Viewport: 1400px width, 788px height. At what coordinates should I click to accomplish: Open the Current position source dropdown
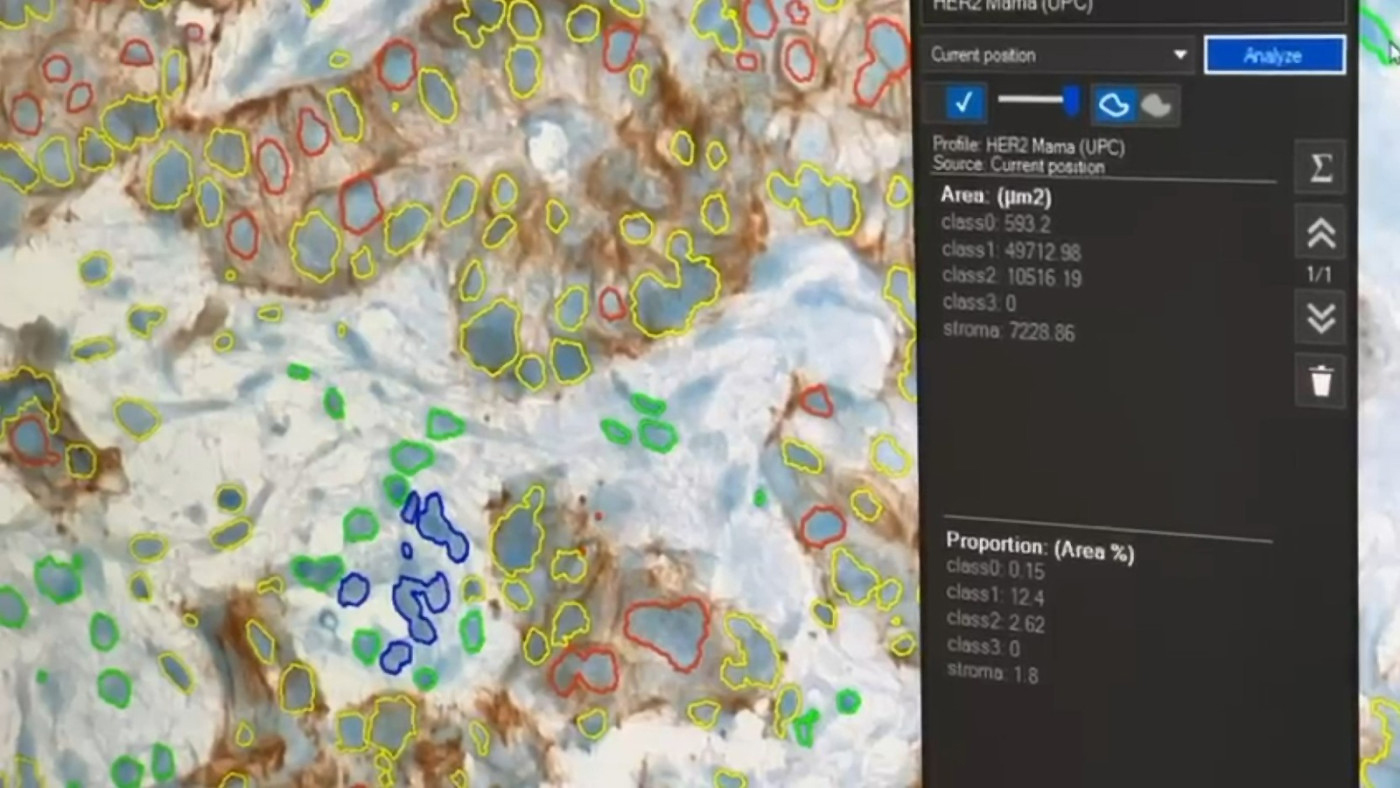coord(1058,55)
